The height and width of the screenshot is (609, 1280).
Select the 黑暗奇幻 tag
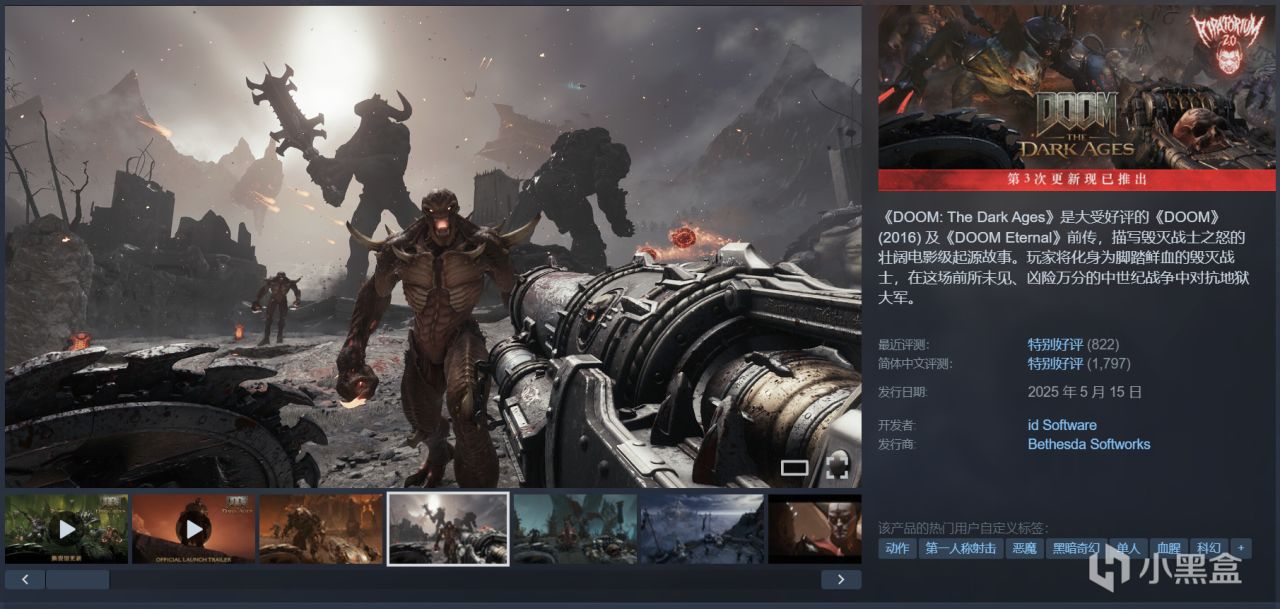click(x=1075, y=548)
